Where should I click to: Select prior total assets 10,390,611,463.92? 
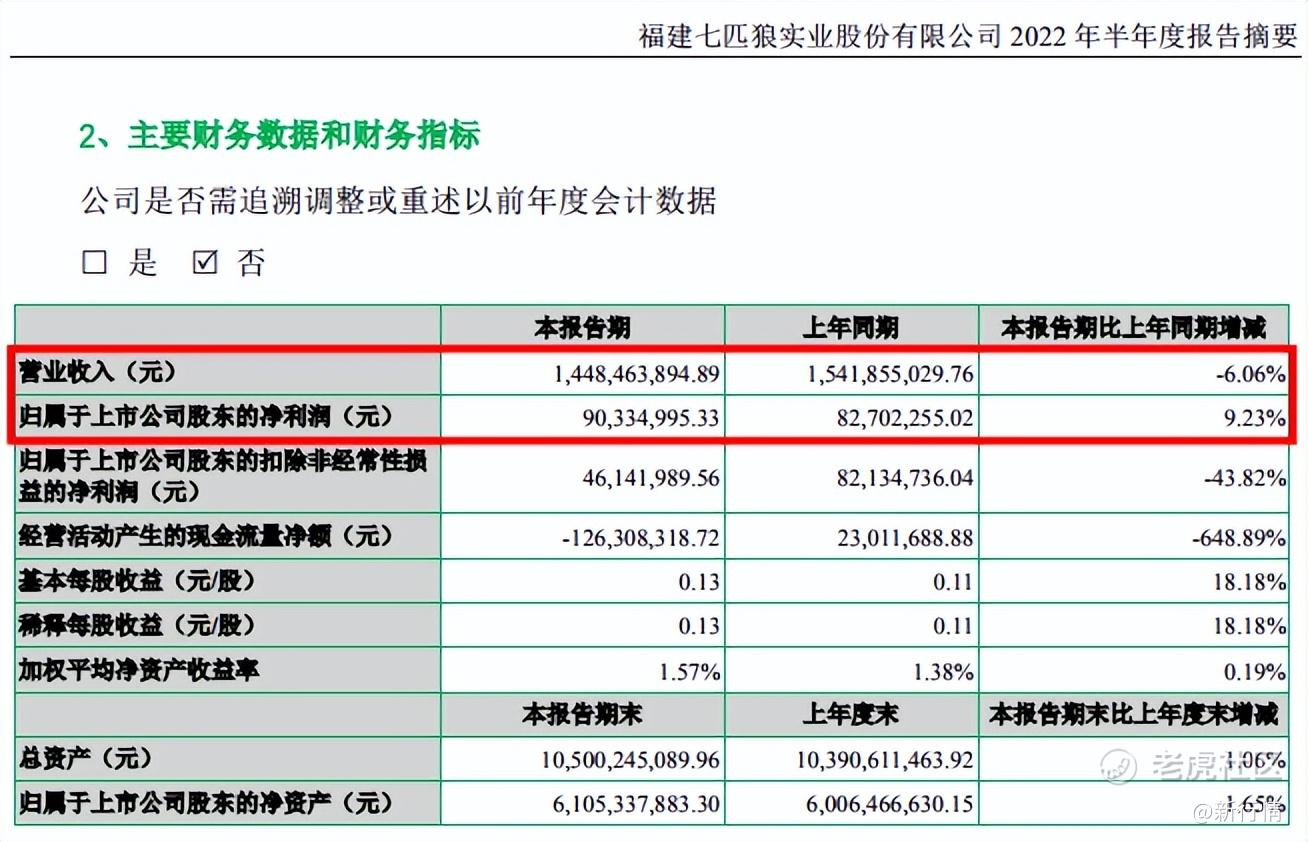[885, 760]
